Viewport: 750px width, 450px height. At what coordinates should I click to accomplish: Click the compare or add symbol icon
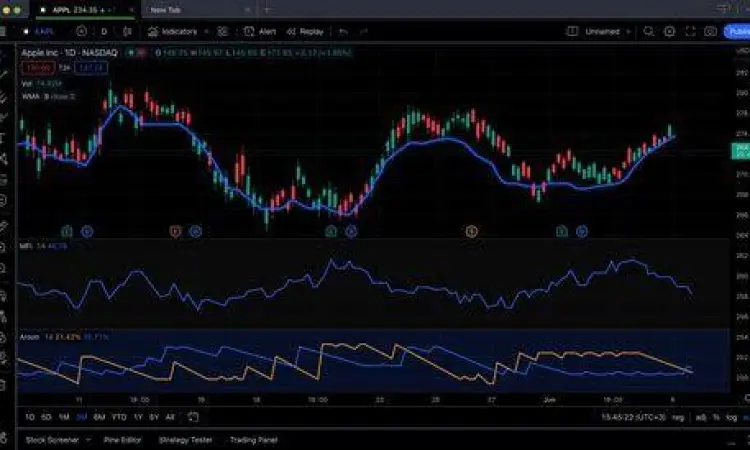[81, 32]
